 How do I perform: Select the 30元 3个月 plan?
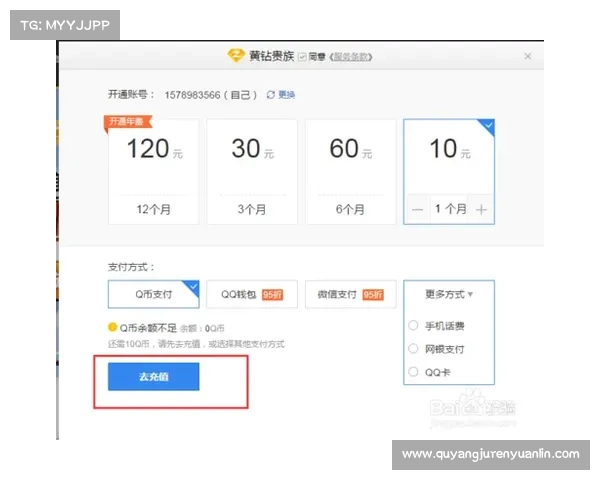(x=252, y=171)
